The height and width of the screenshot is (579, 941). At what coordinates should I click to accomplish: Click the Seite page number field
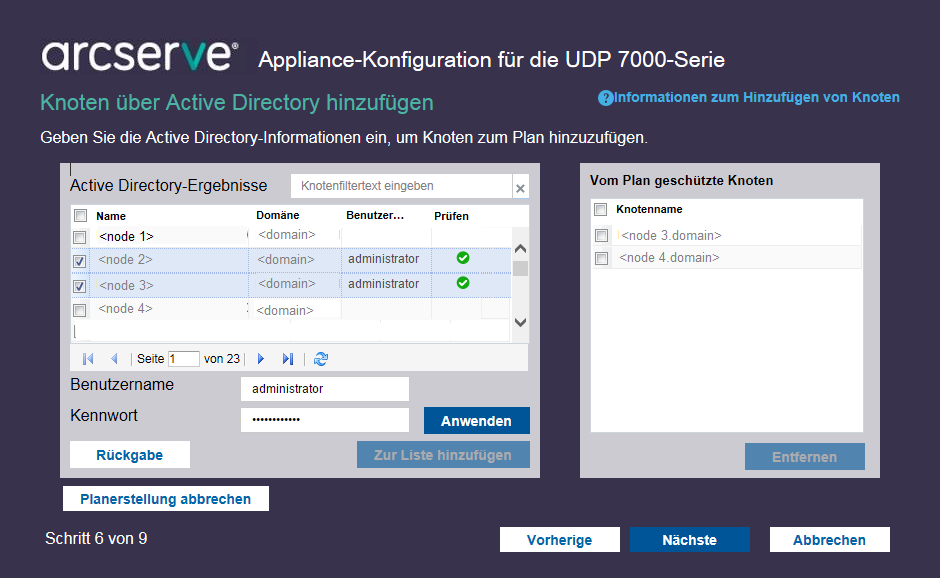[184, 359]
